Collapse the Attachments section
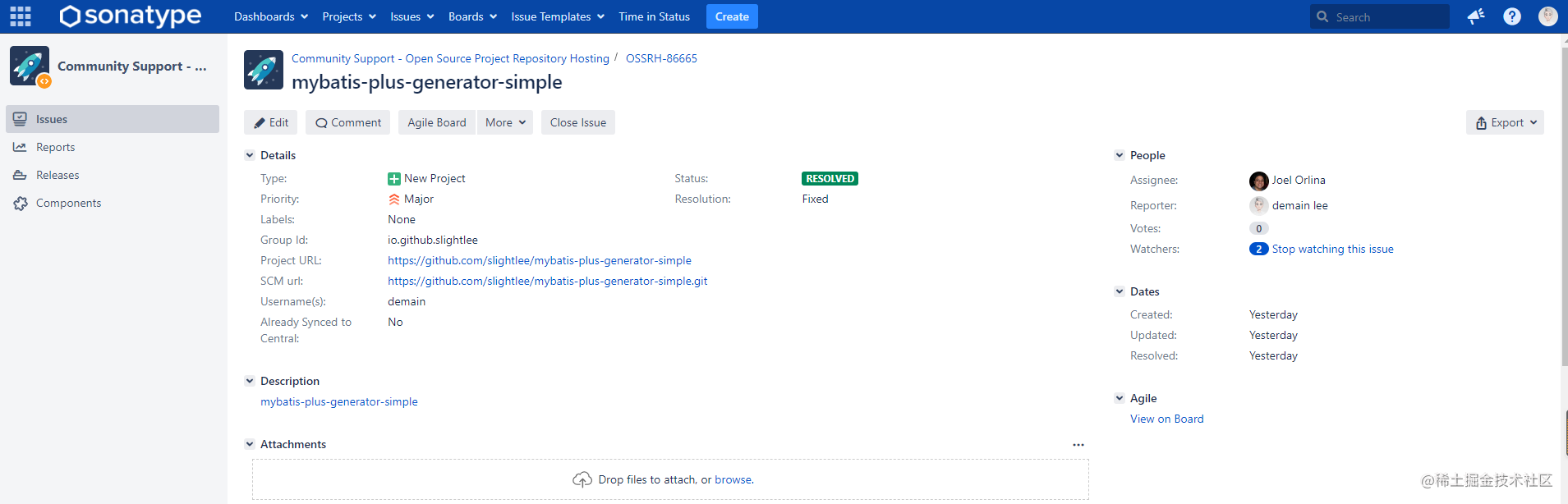 (250, 444)
